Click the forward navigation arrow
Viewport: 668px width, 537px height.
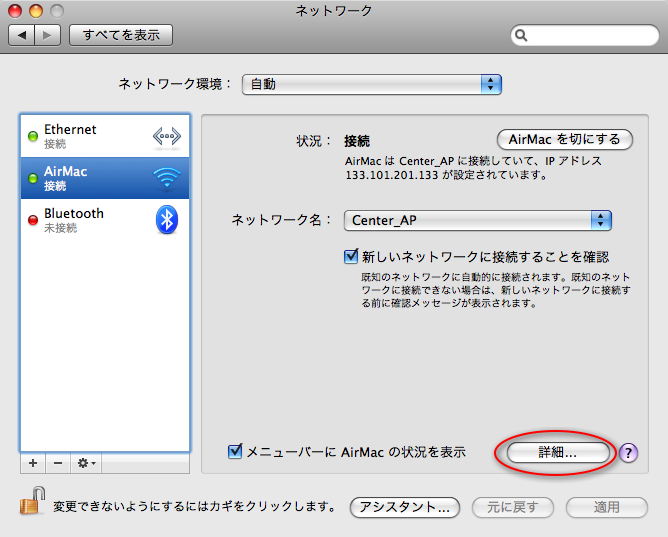point(47,35)
